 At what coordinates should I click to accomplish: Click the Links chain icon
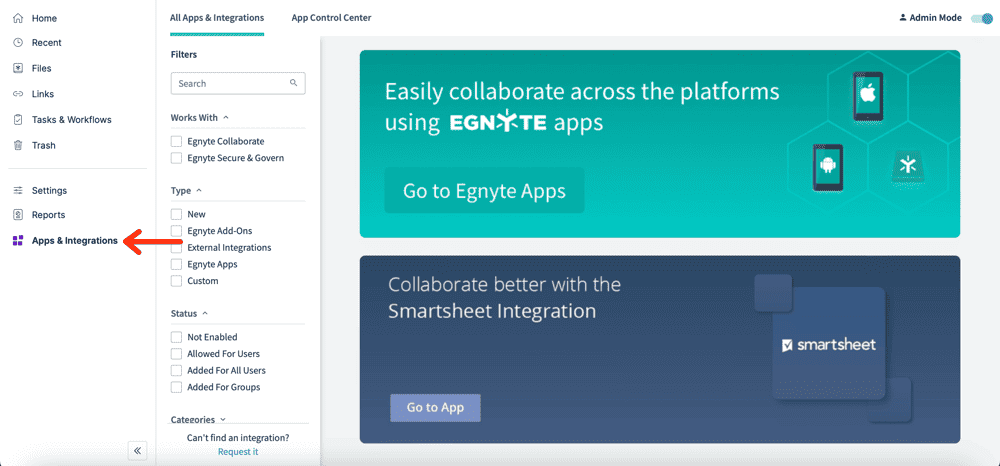point(18,94)
